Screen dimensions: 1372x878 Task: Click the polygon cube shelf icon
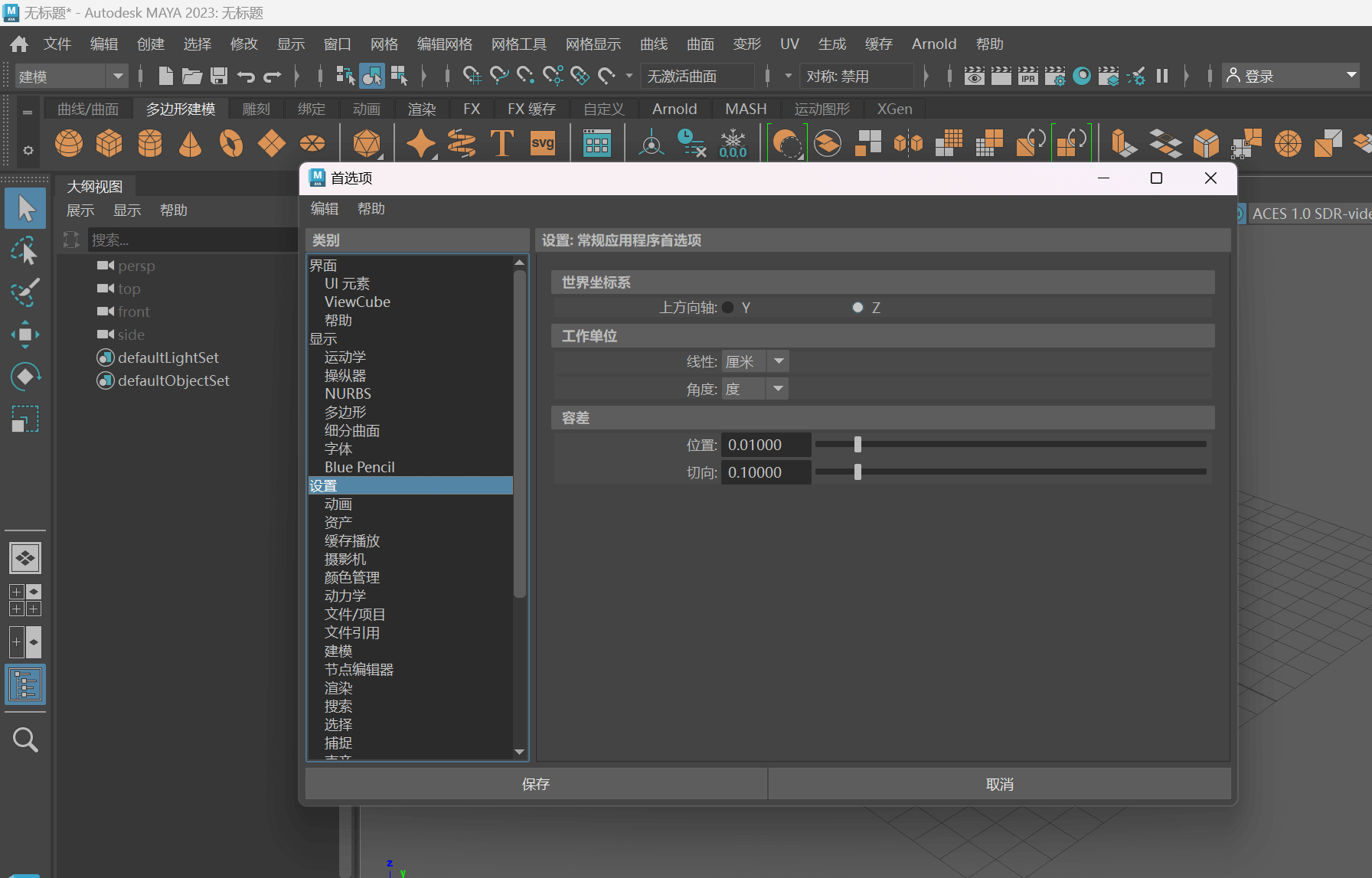coord(109,143)
